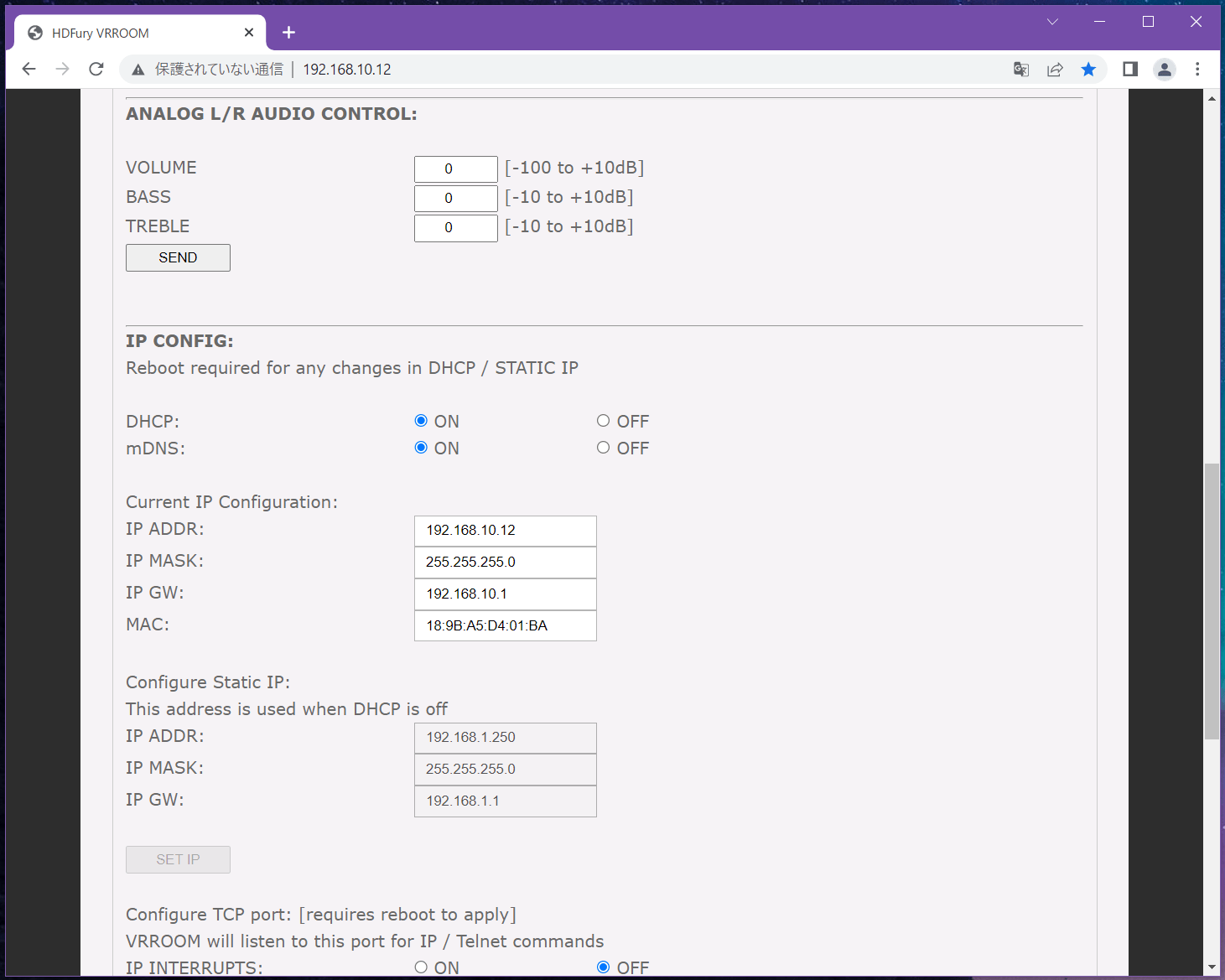Click the MAC address field

point(506,626)
